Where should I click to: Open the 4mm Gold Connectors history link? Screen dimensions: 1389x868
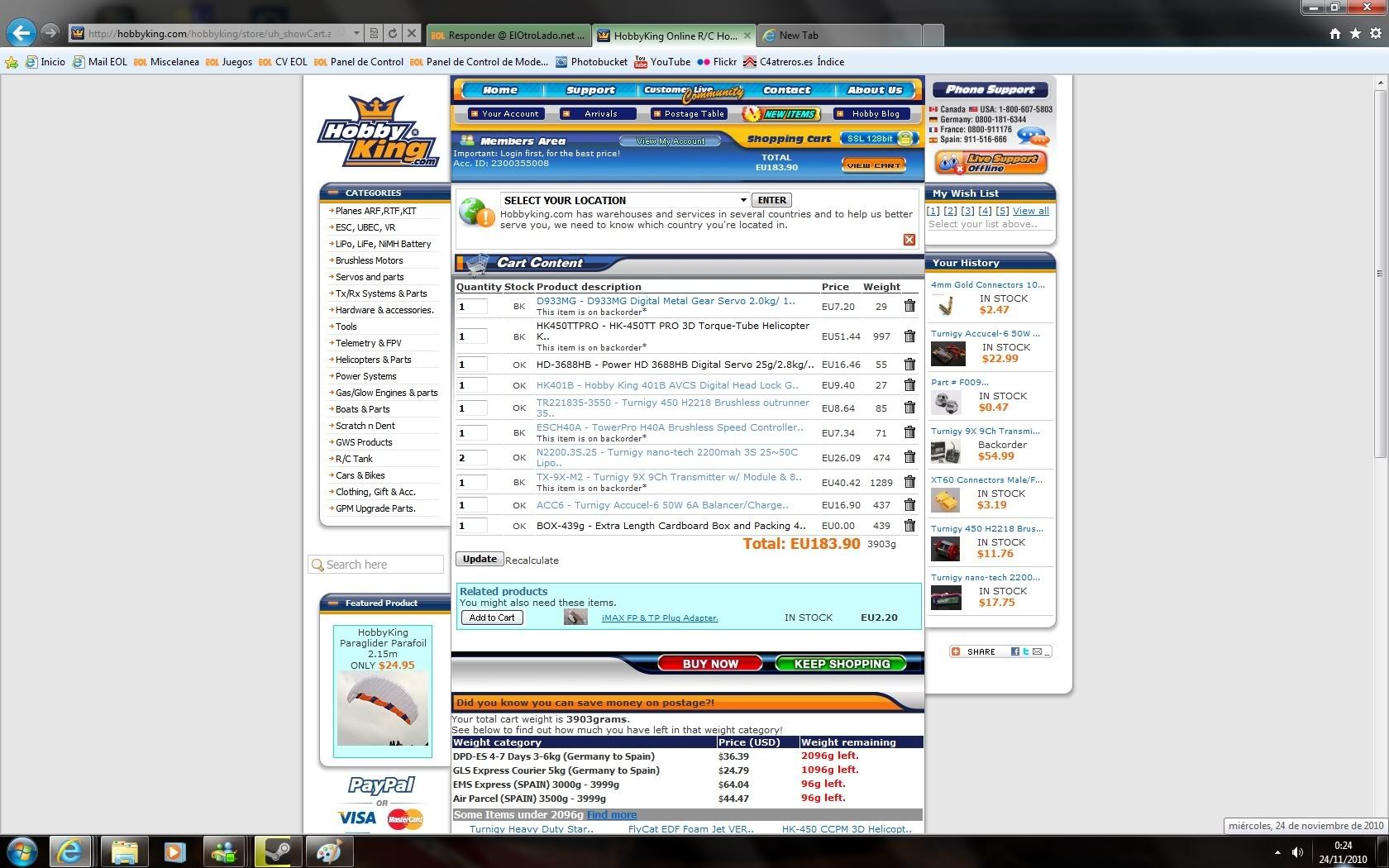(988, 284)
